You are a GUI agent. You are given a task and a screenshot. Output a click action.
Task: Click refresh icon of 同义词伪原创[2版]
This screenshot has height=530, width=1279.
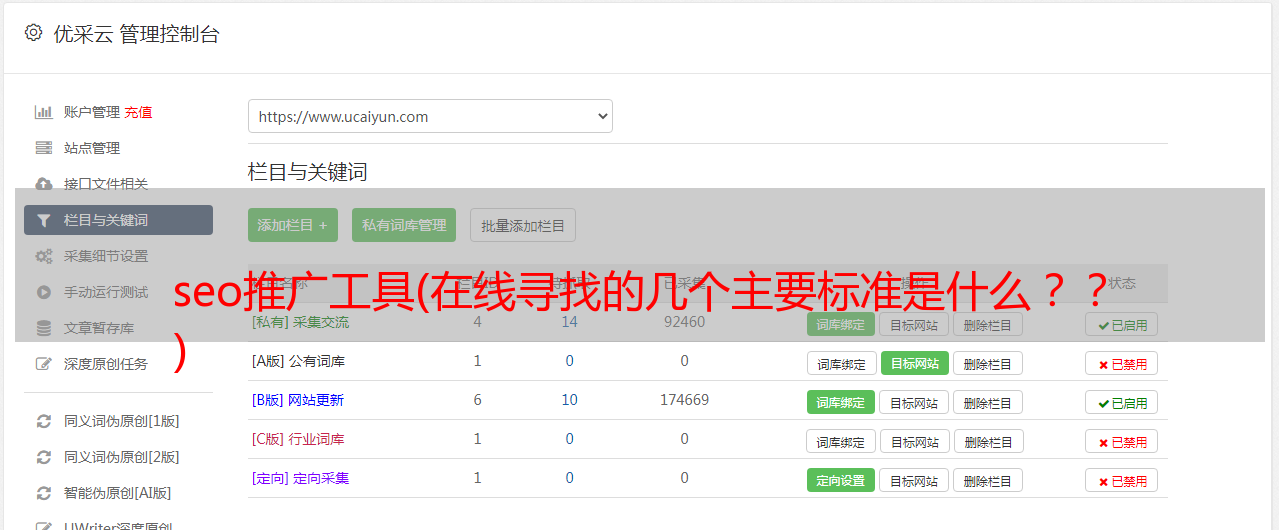point(43,457)
